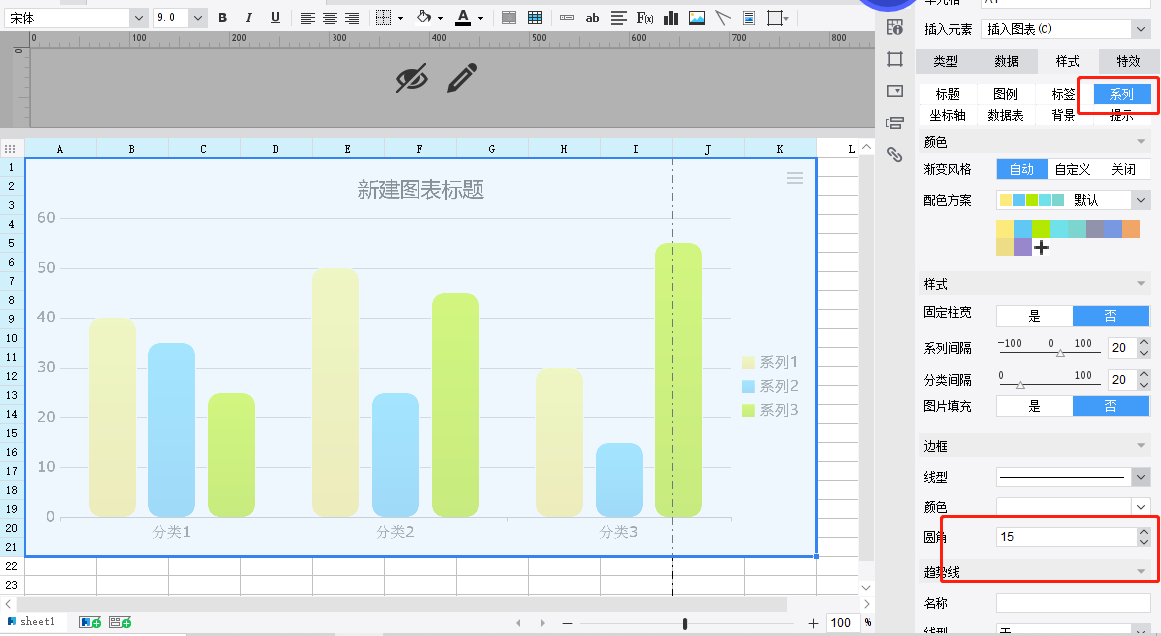
Task: Click the unmerge cells grid icon
Action: (x=535, y=18)
